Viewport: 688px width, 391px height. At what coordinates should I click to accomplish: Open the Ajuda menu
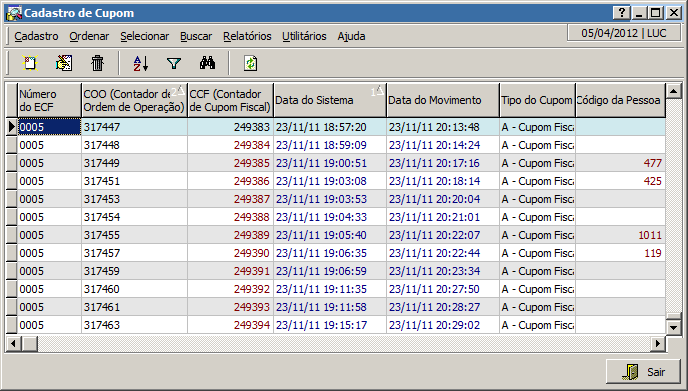[351, 36]
